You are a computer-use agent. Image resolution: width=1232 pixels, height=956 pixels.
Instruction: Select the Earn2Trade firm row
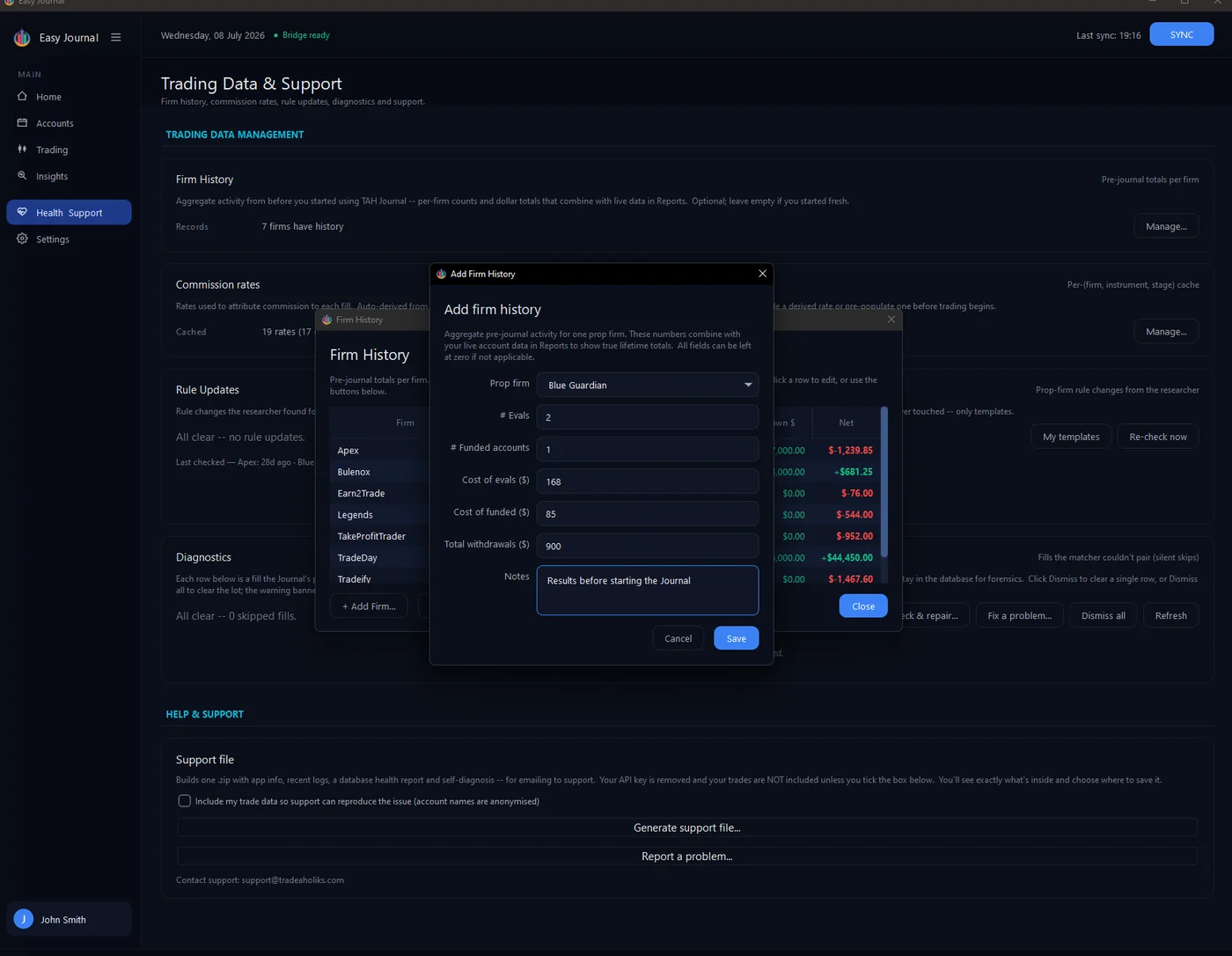[379, 493]
